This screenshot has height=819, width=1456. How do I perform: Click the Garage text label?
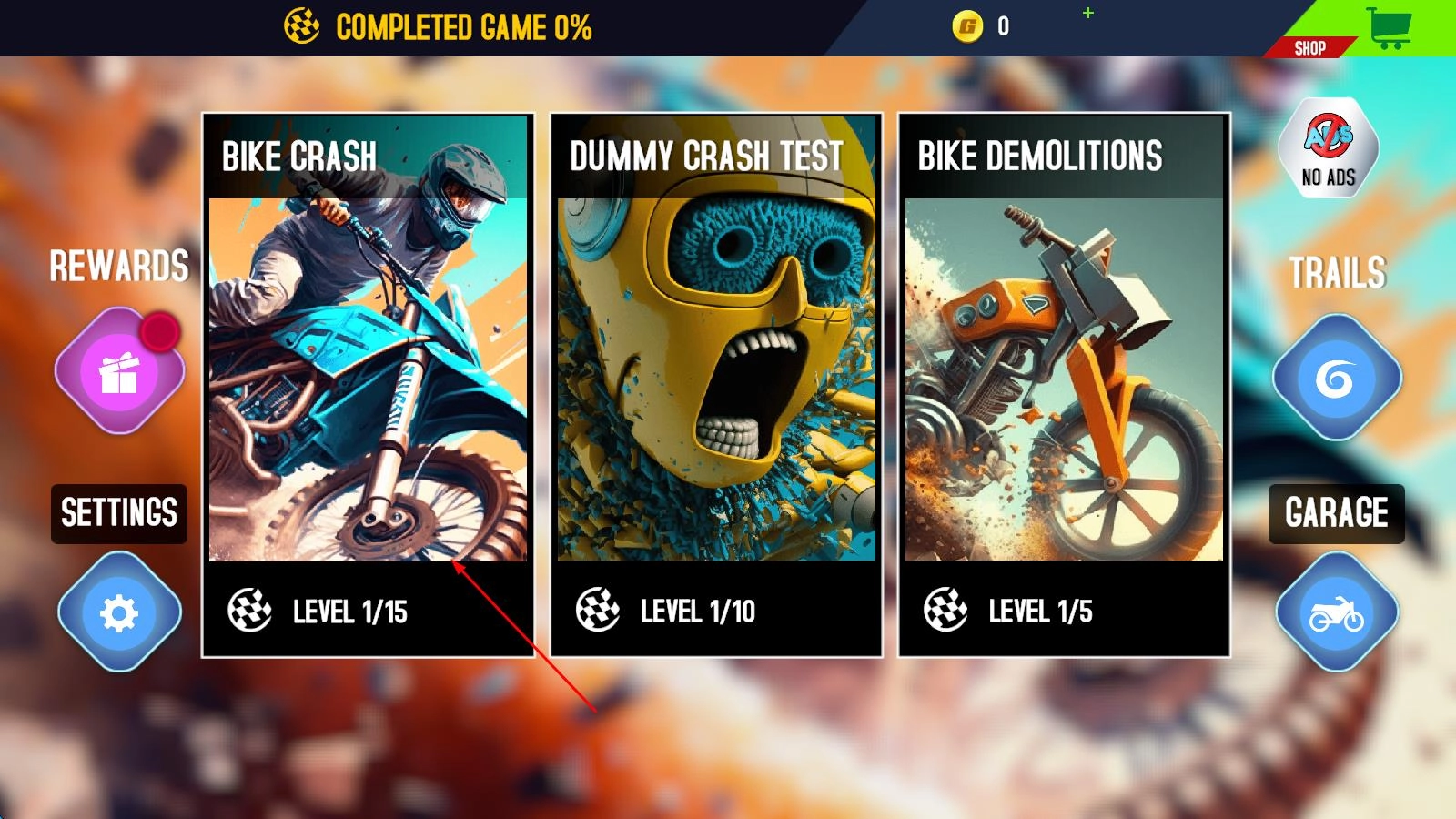(x=1336, y=513)
